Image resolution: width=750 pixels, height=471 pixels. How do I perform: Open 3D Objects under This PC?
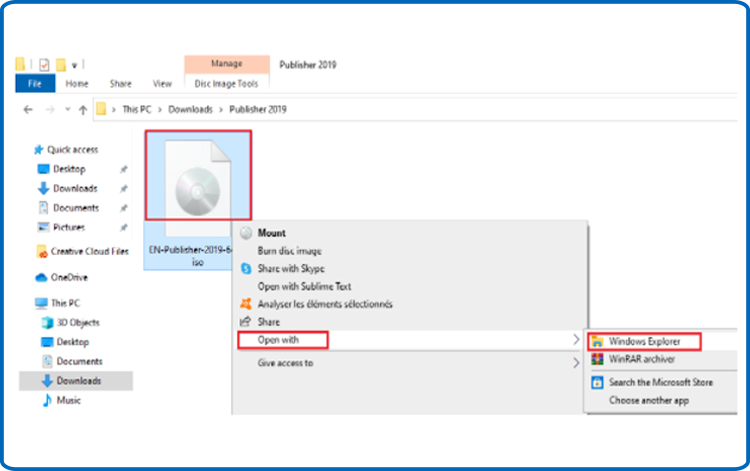click(78, 323)
